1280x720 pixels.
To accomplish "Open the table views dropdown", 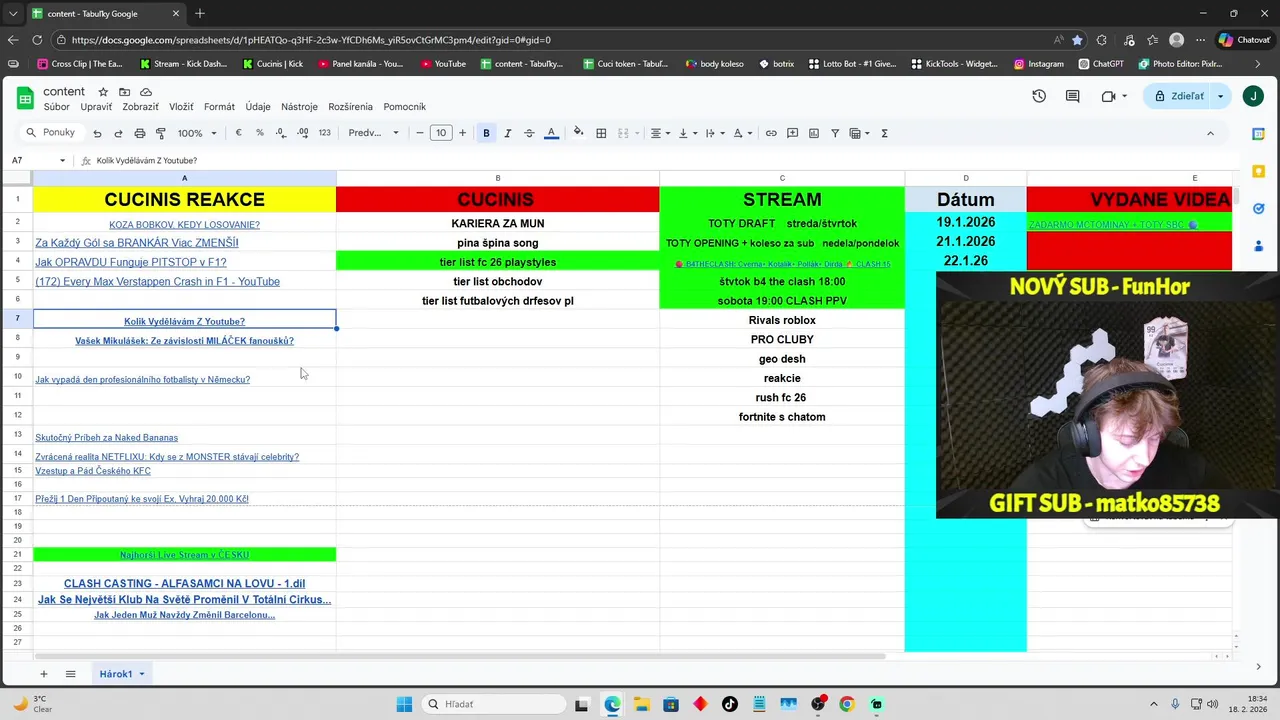I will 860,133.
